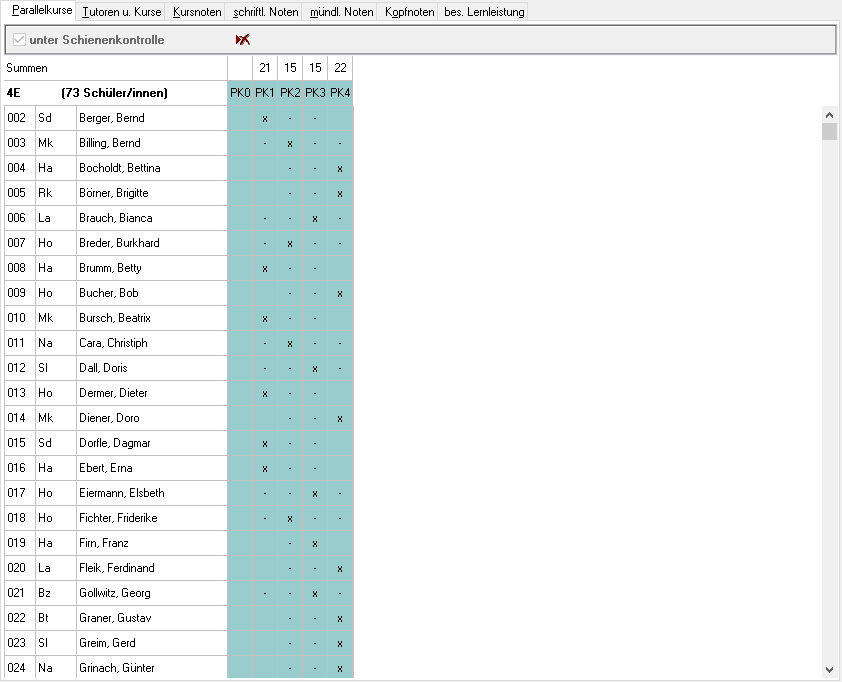Toggle PK4 mark for Bocholdt, Bettina
842x682 pixels.
click(340, 168)
